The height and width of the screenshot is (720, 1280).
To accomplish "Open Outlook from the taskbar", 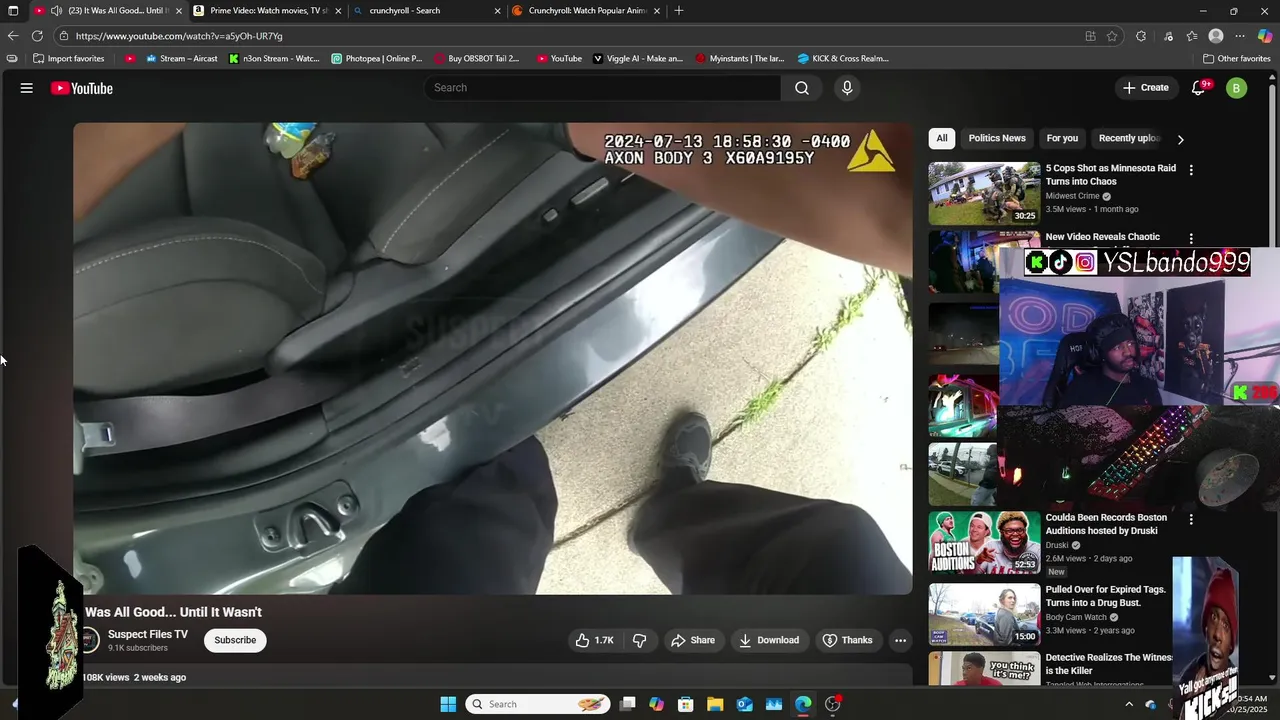I will pos(745,704).
